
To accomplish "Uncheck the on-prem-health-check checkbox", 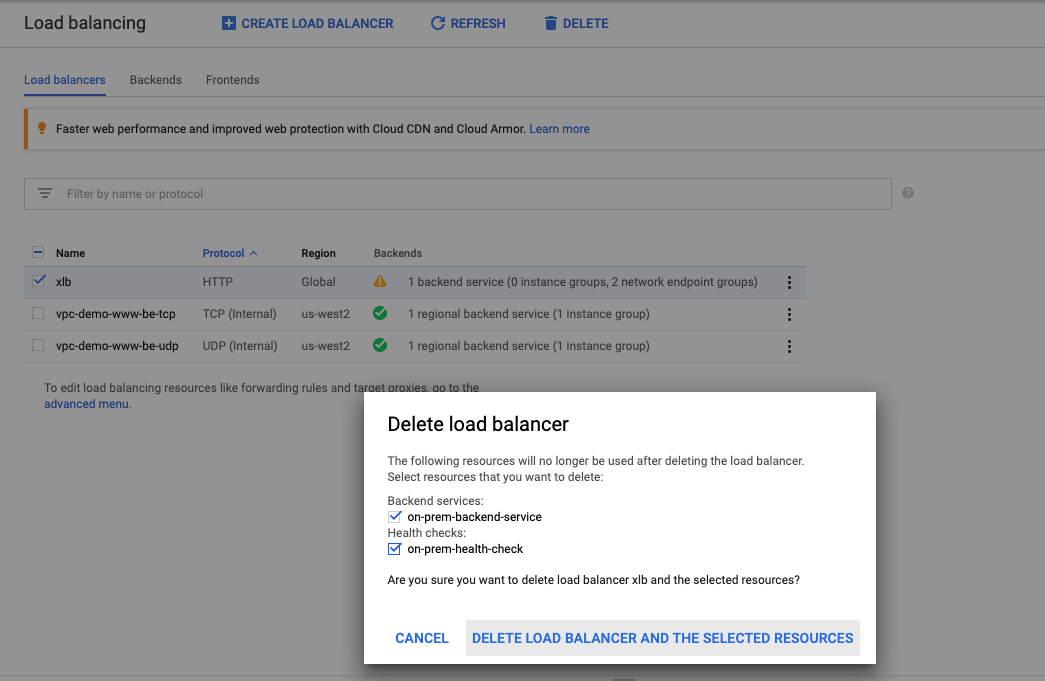I will [394, 549].
